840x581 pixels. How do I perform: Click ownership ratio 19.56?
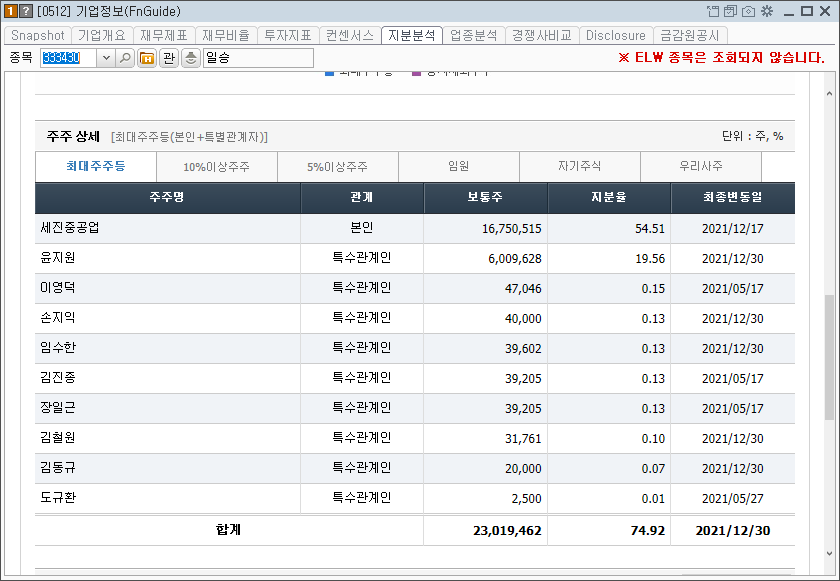pyautogui.click(x=650, y=259)
